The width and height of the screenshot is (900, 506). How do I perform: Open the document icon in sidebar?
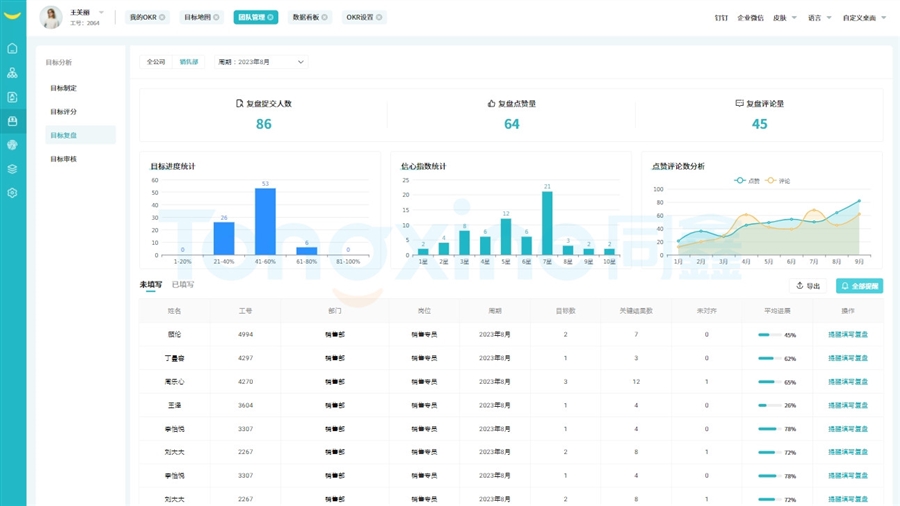pos(12,97)
